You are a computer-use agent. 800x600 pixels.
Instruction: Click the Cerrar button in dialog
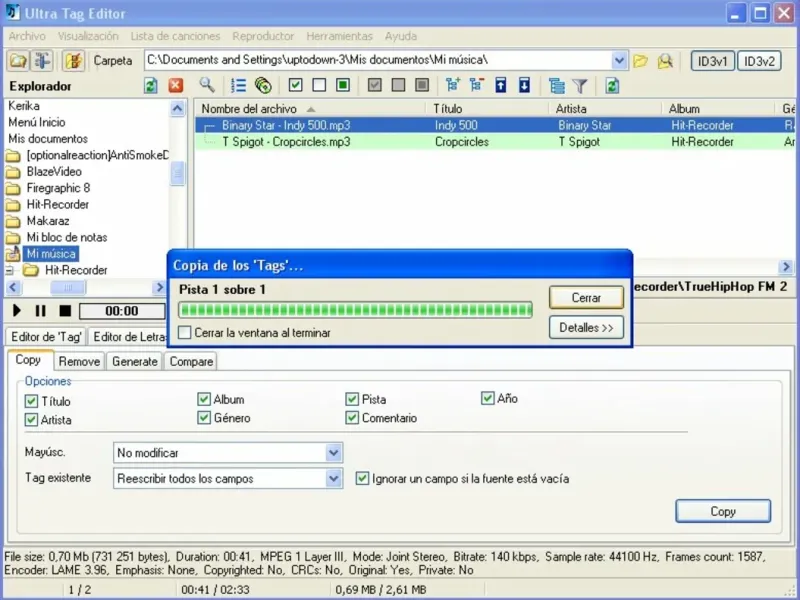point(586,297)
